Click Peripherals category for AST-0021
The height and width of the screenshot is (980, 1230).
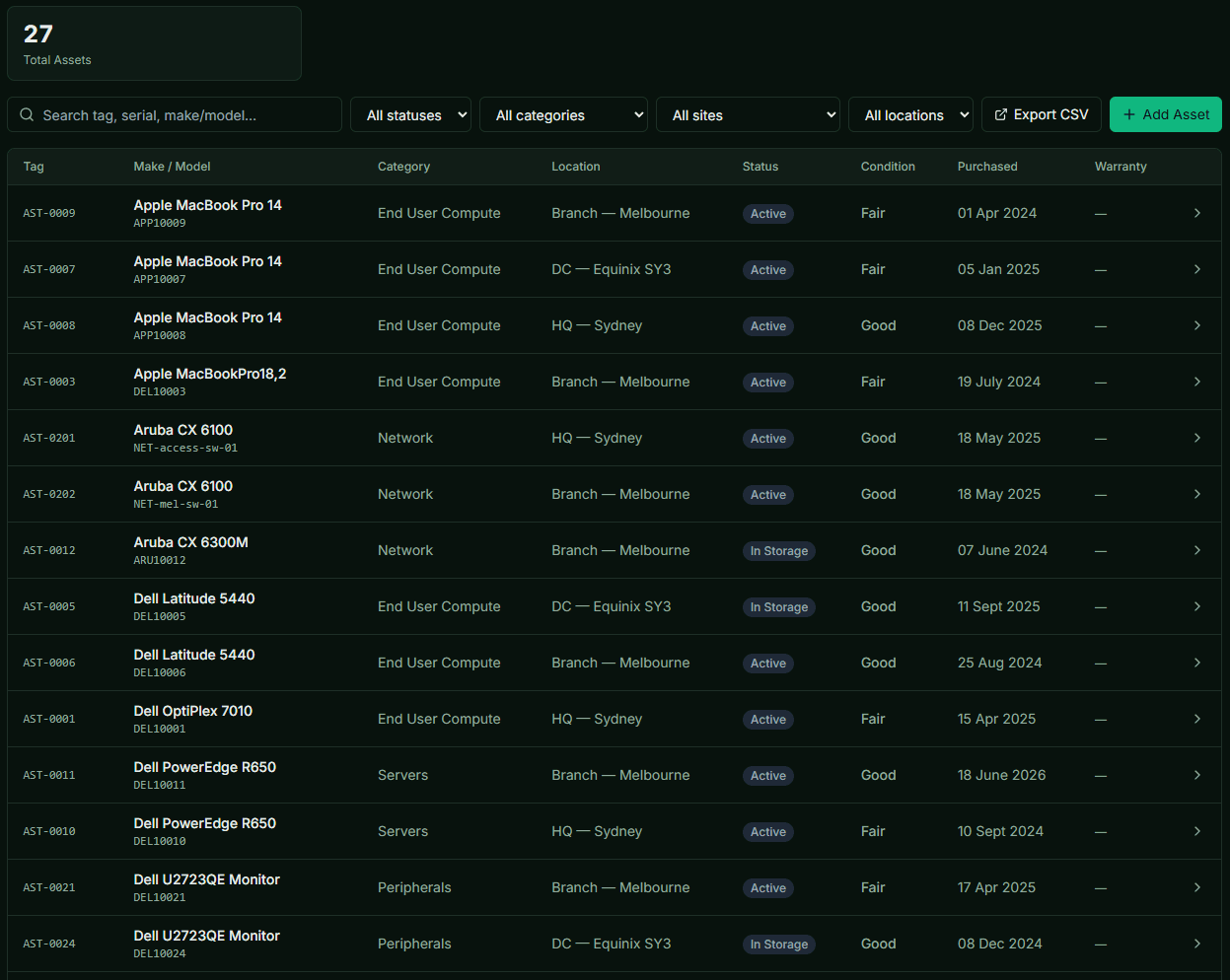pos(414,887)
